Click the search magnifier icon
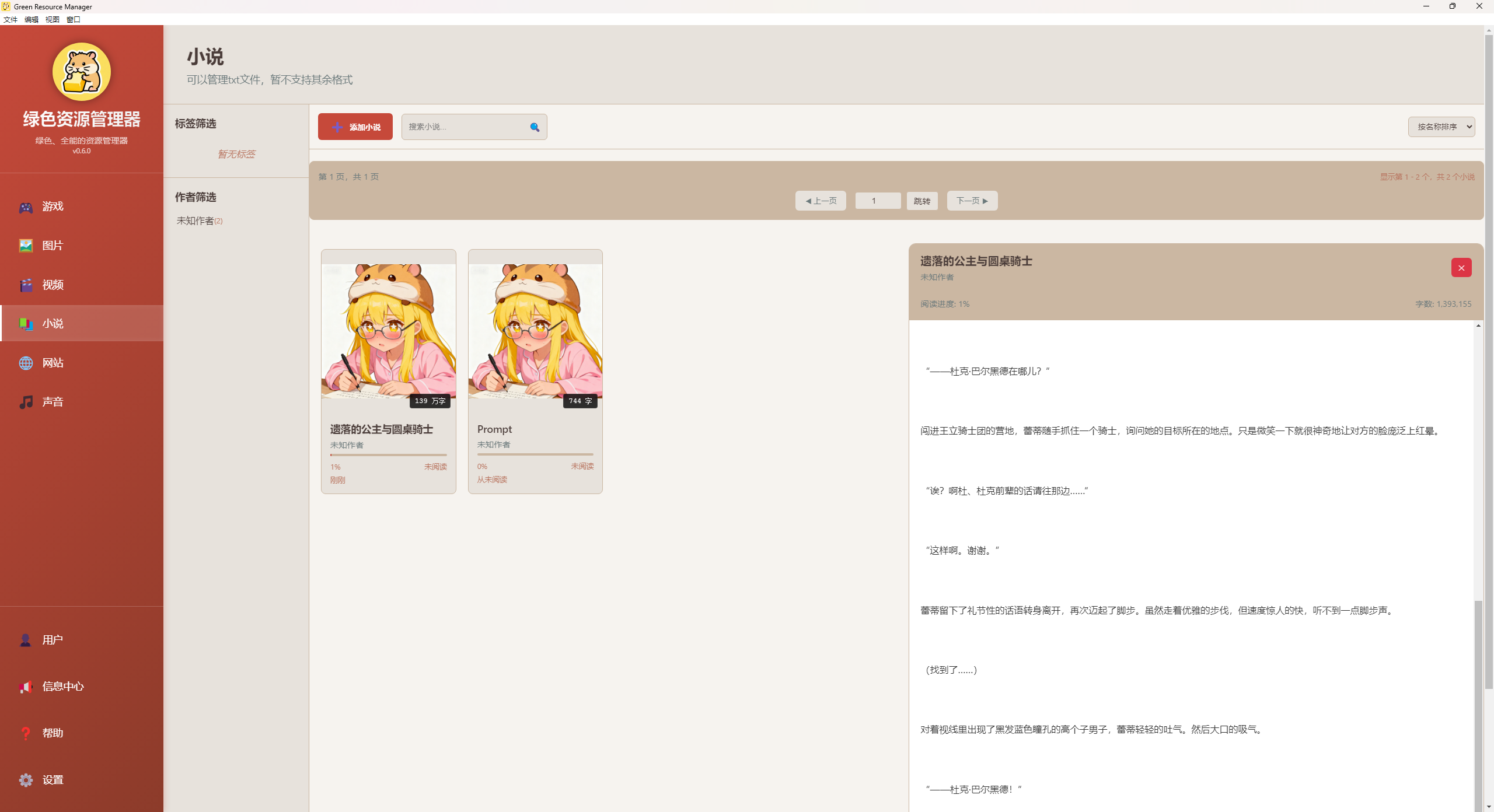Screen dimensions: 1494x812 pos(535,127)
